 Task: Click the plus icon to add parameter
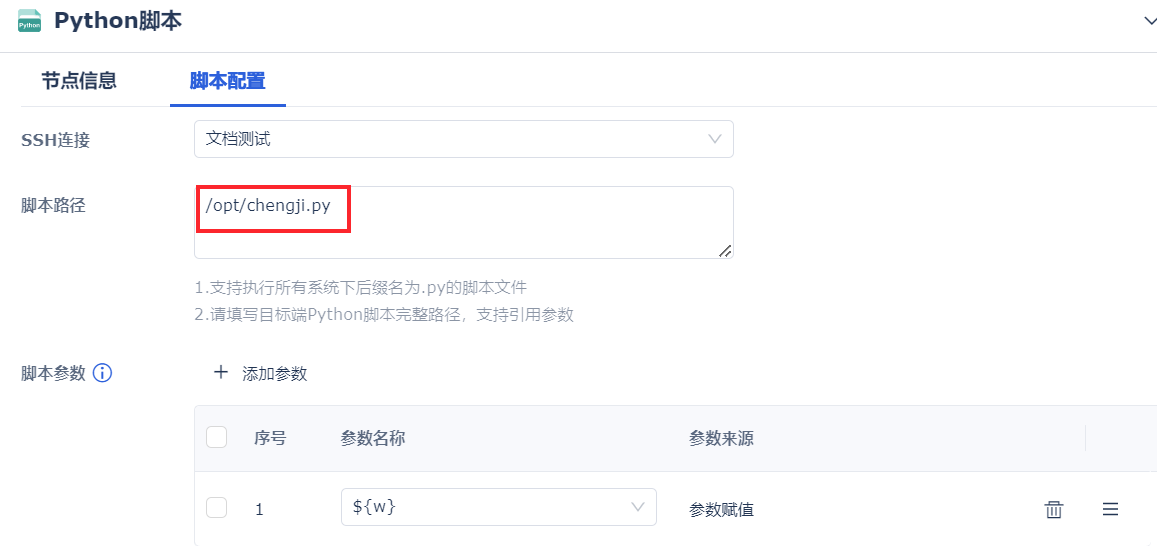click(221, 373)
